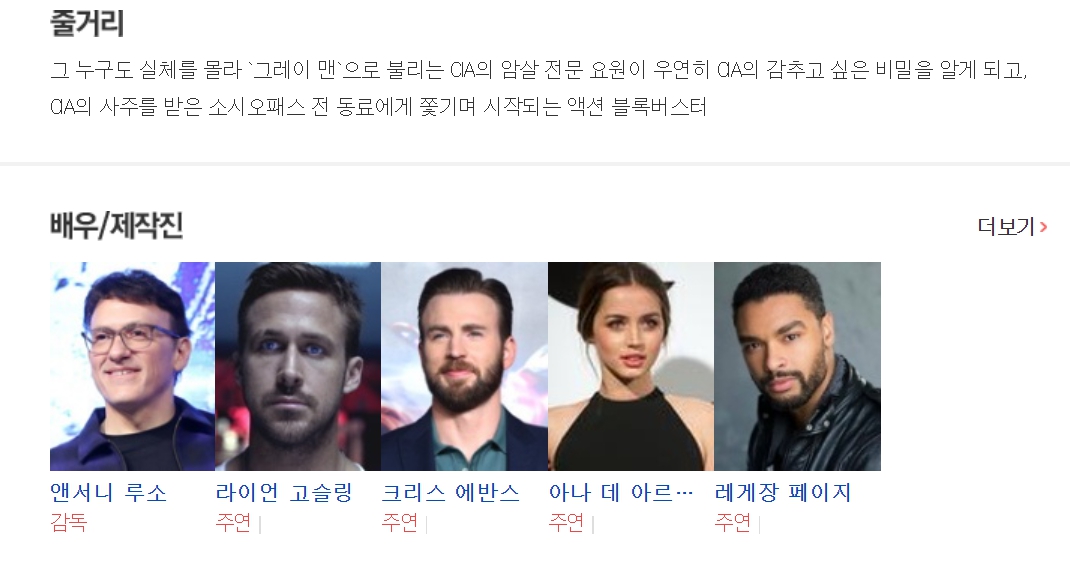Click the 주연 label under 라이언 고슬링

pos(233,523)
